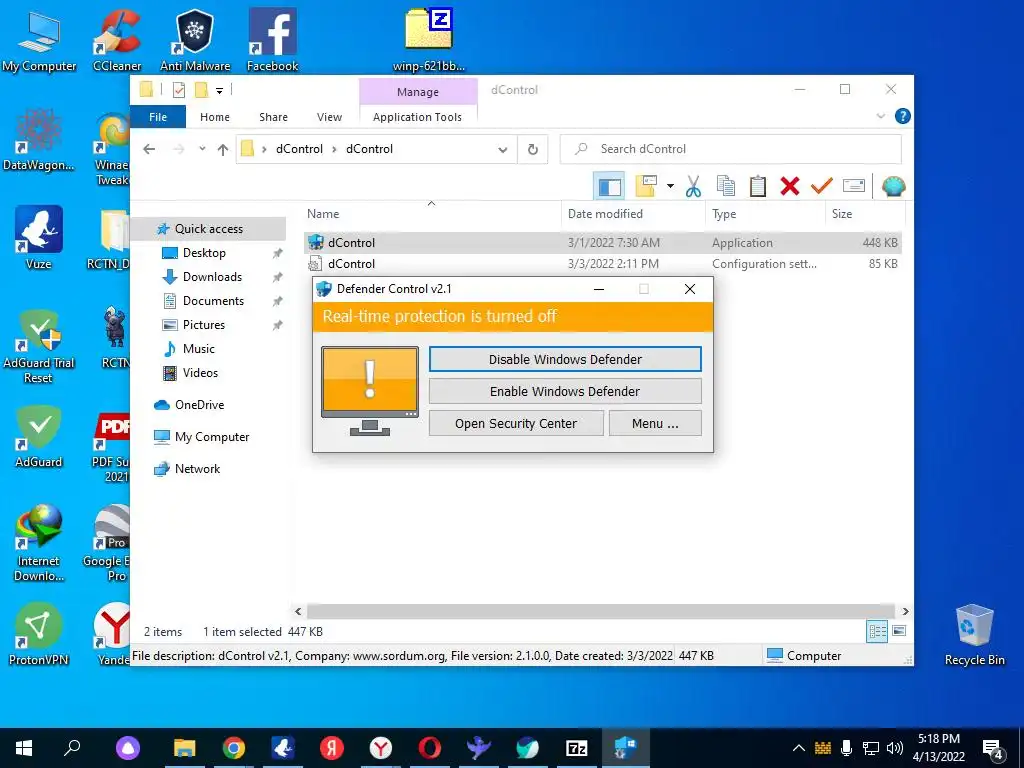The height and width of the screenshot is (768, 1024).
Task: Select Quick access in navigation pane
Action: [x=209, y=229]
